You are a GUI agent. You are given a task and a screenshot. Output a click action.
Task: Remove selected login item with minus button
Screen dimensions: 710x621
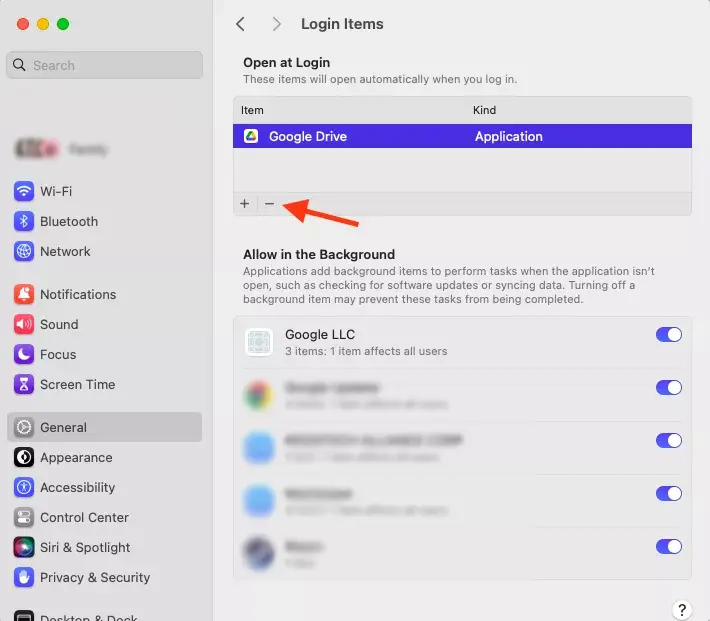pos(269,204)
